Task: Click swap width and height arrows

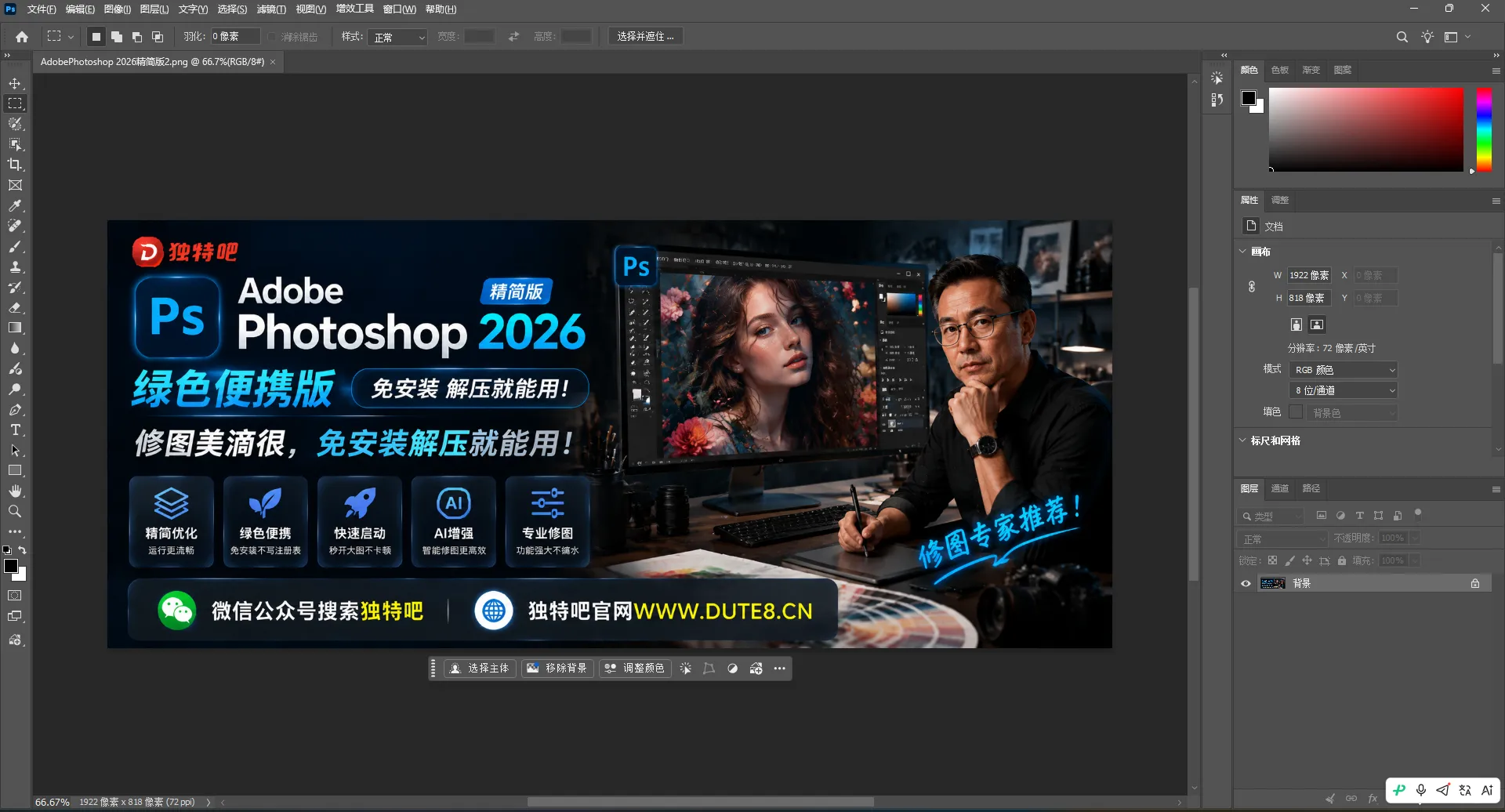Action: click(513, 37)
